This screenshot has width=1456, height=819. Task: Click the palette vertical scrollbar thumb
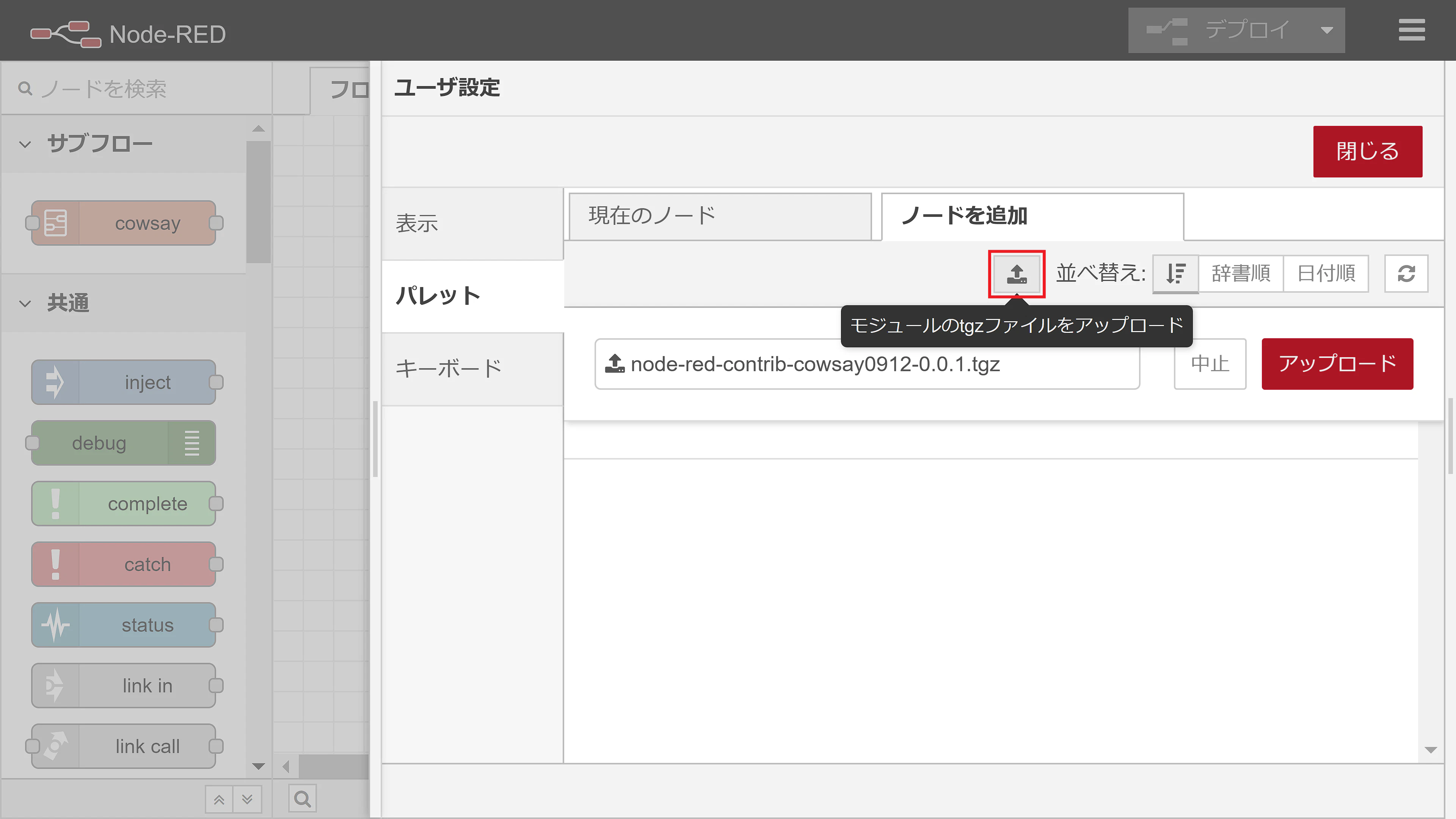tap(258, 202)
